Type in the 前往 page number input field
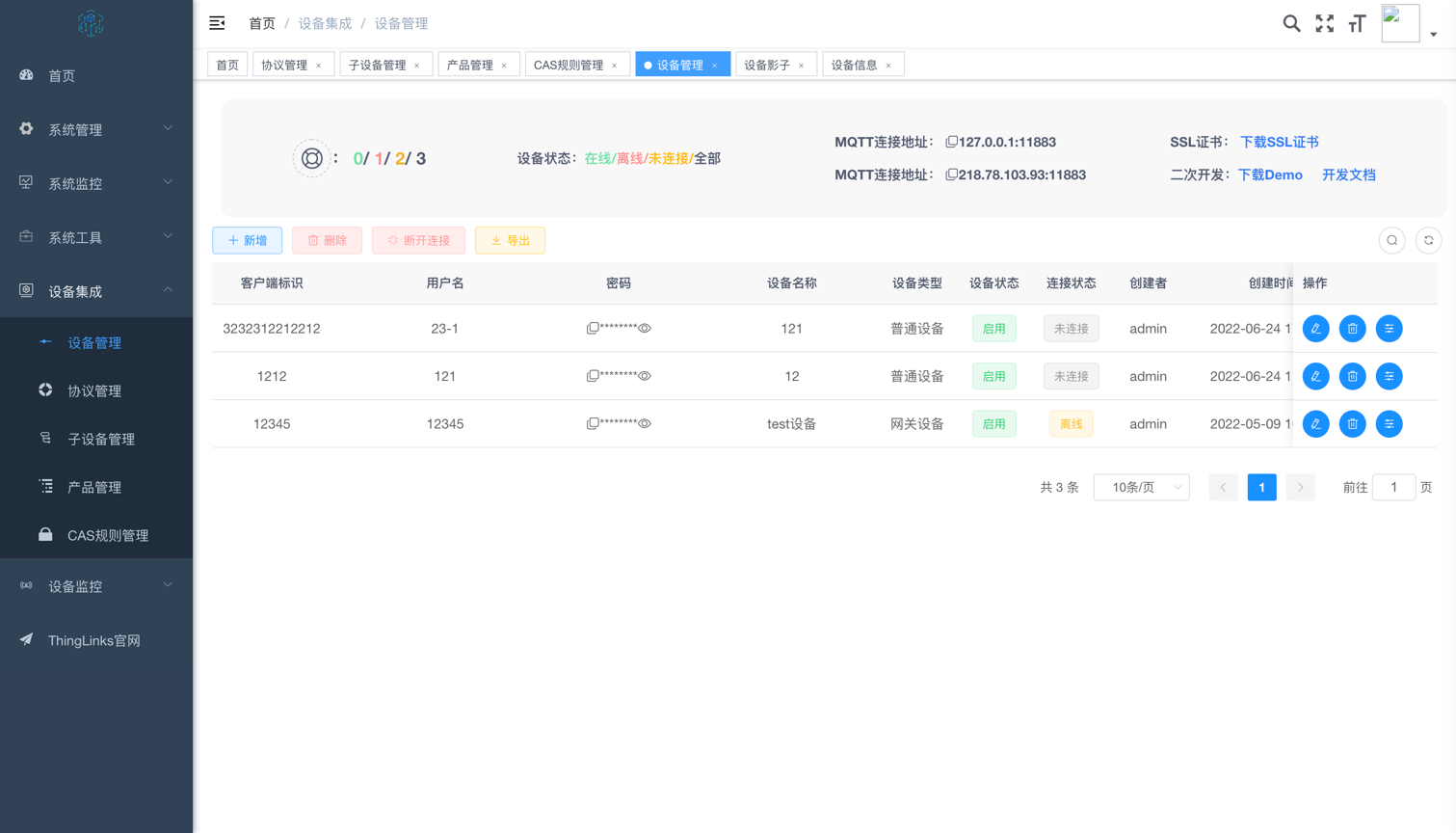 [x=1393, y=487]
